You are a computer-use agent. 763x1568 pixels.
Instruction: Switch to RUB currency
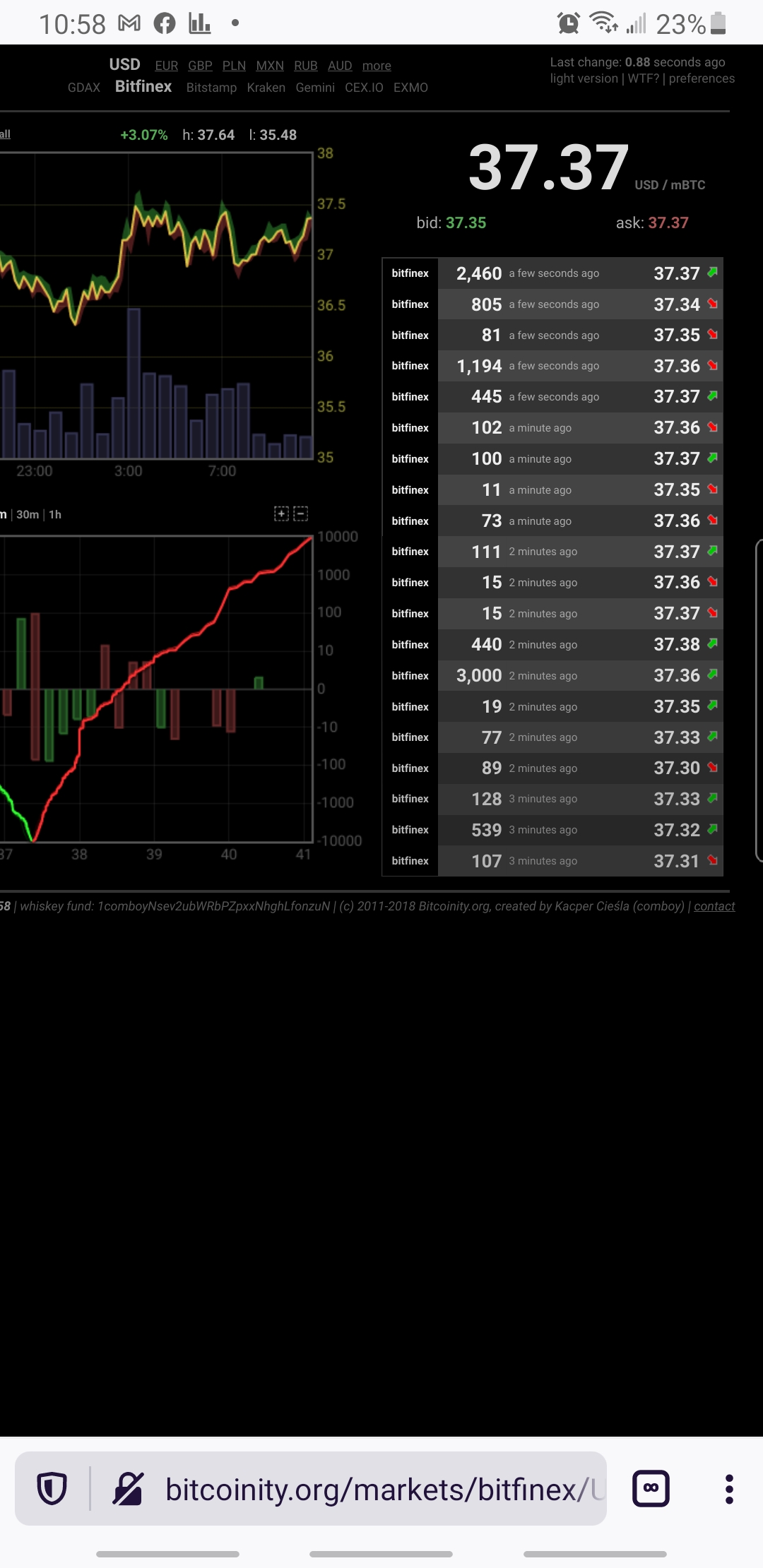click(x=306, y=66)
